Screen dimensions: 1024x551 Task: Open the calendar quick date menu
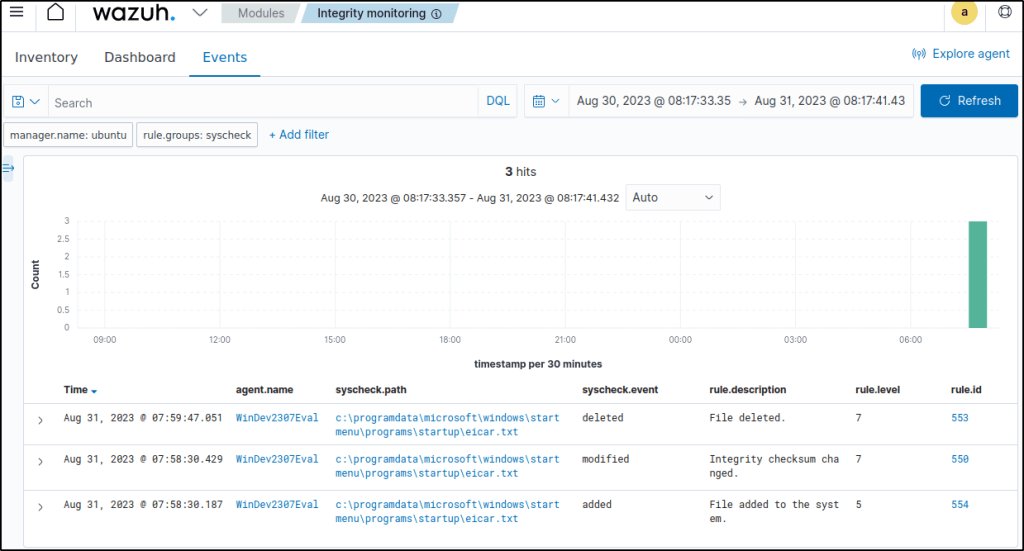(x=545, y=101)
